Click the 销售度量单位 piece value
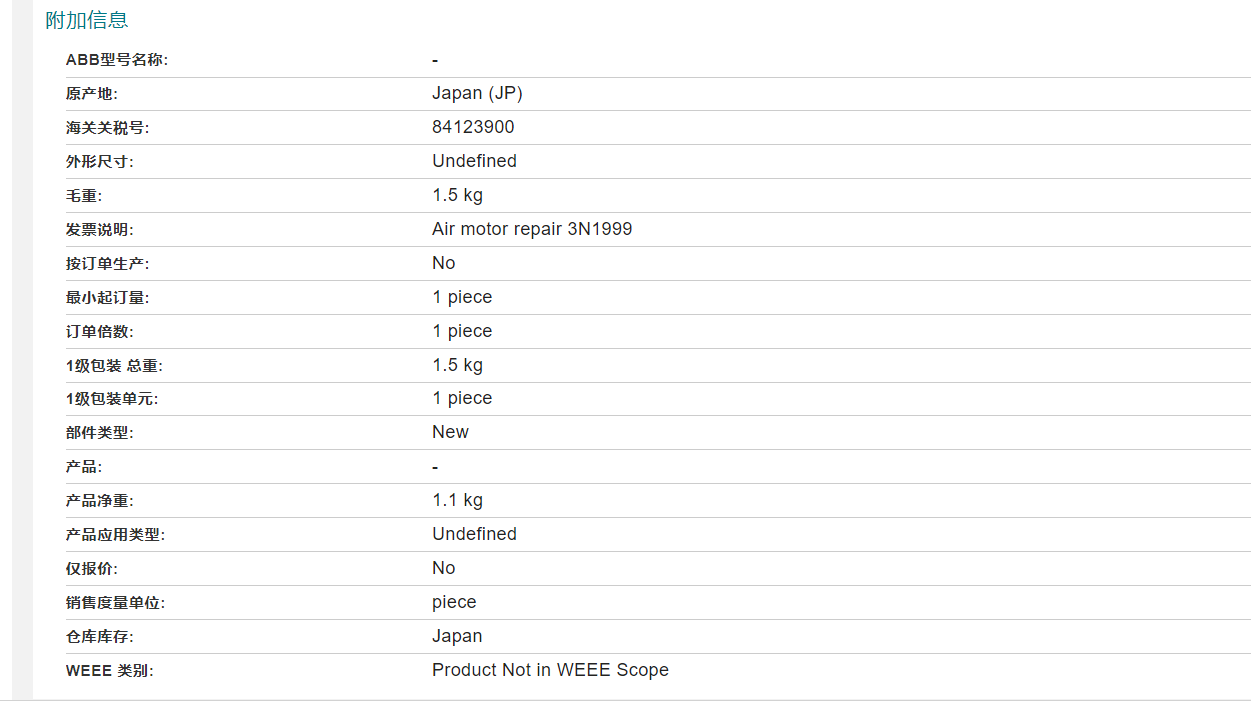This screenshot has width=1251, height=701. pos(454,602)
